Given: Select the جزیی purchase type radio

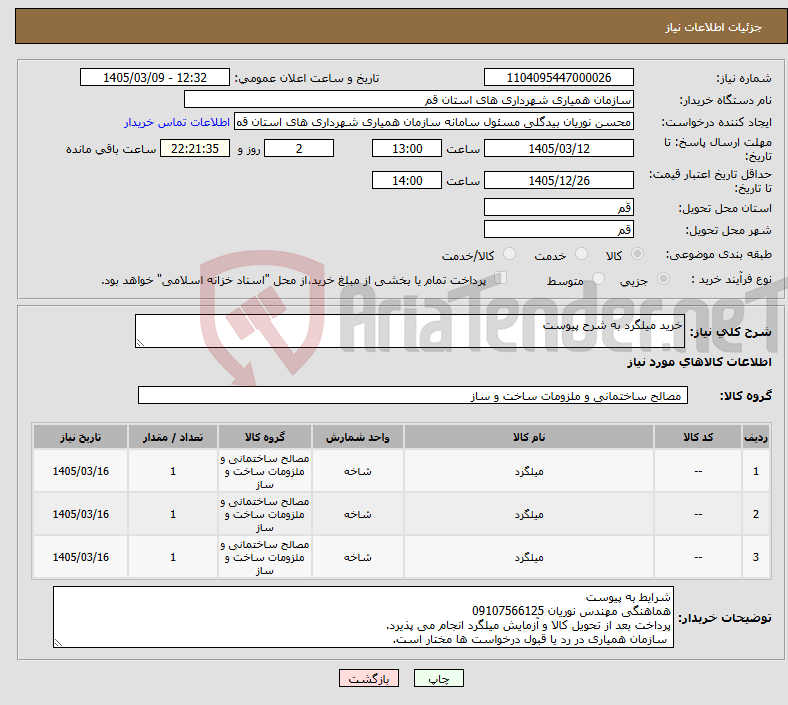Looking at the screenshot, I should tap(663, 279).
